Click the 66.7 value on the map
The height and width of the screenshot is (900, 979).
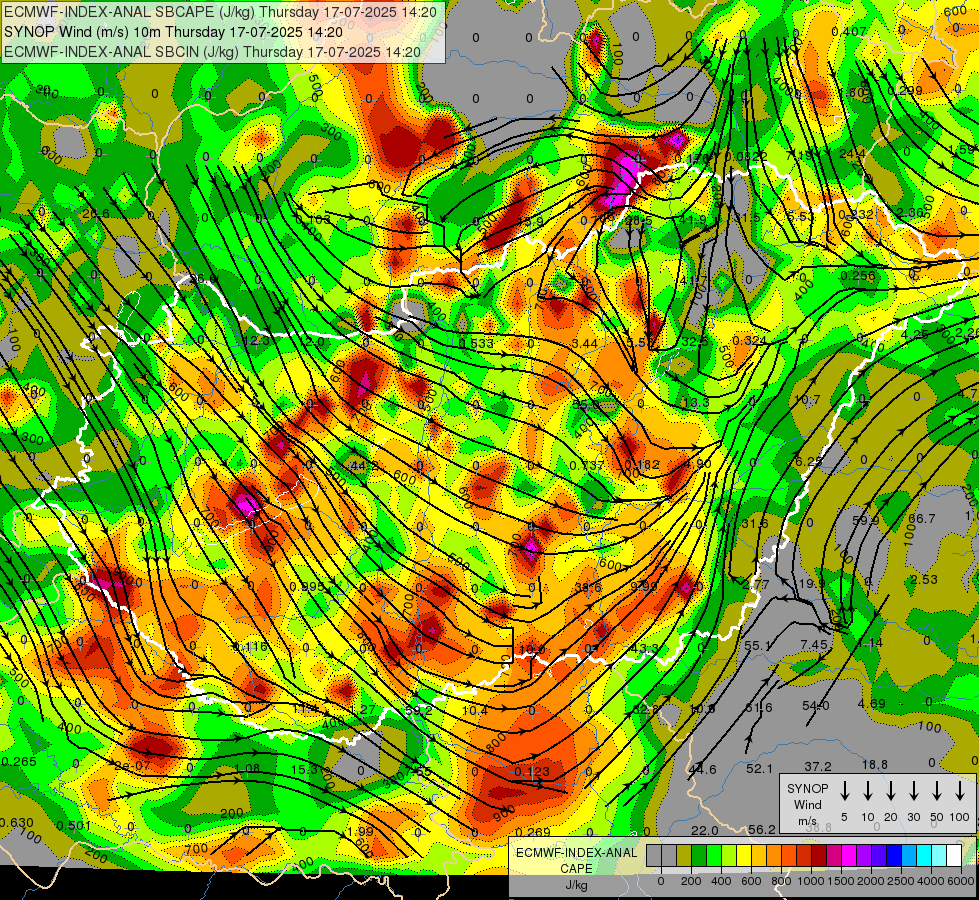(922, 518)
